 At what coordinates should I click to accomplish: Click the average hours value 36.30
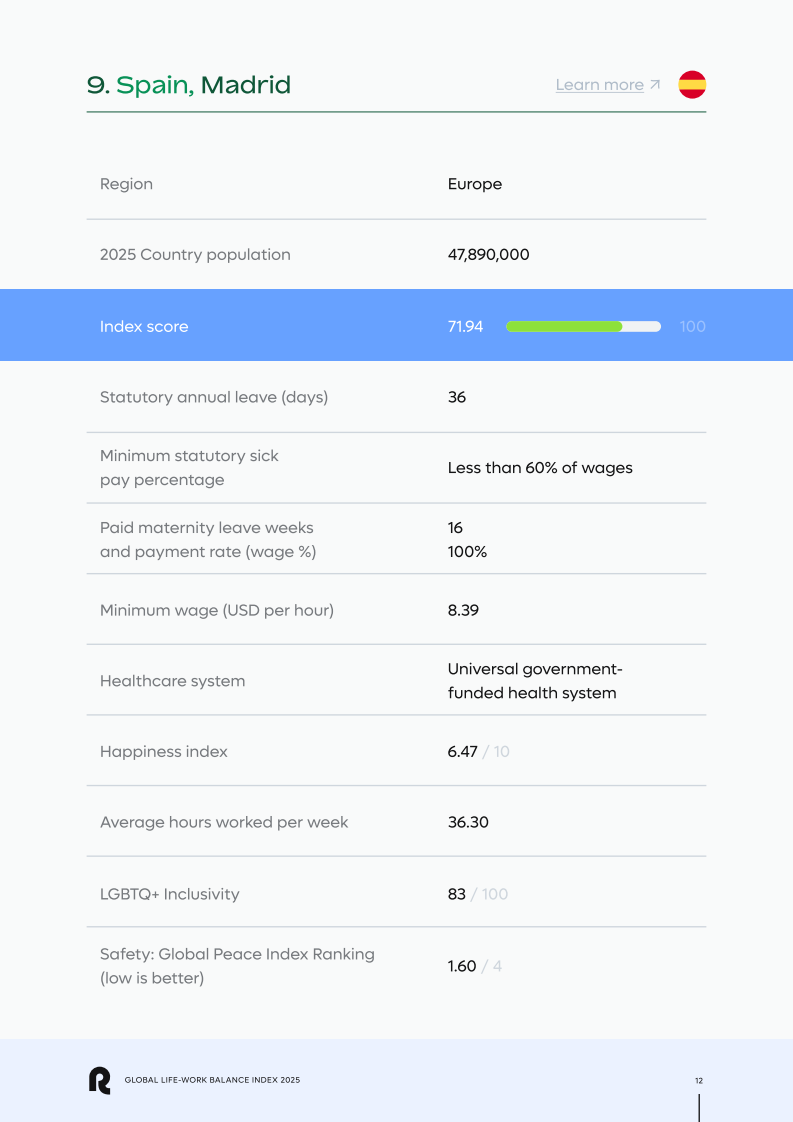pos(468,823)
